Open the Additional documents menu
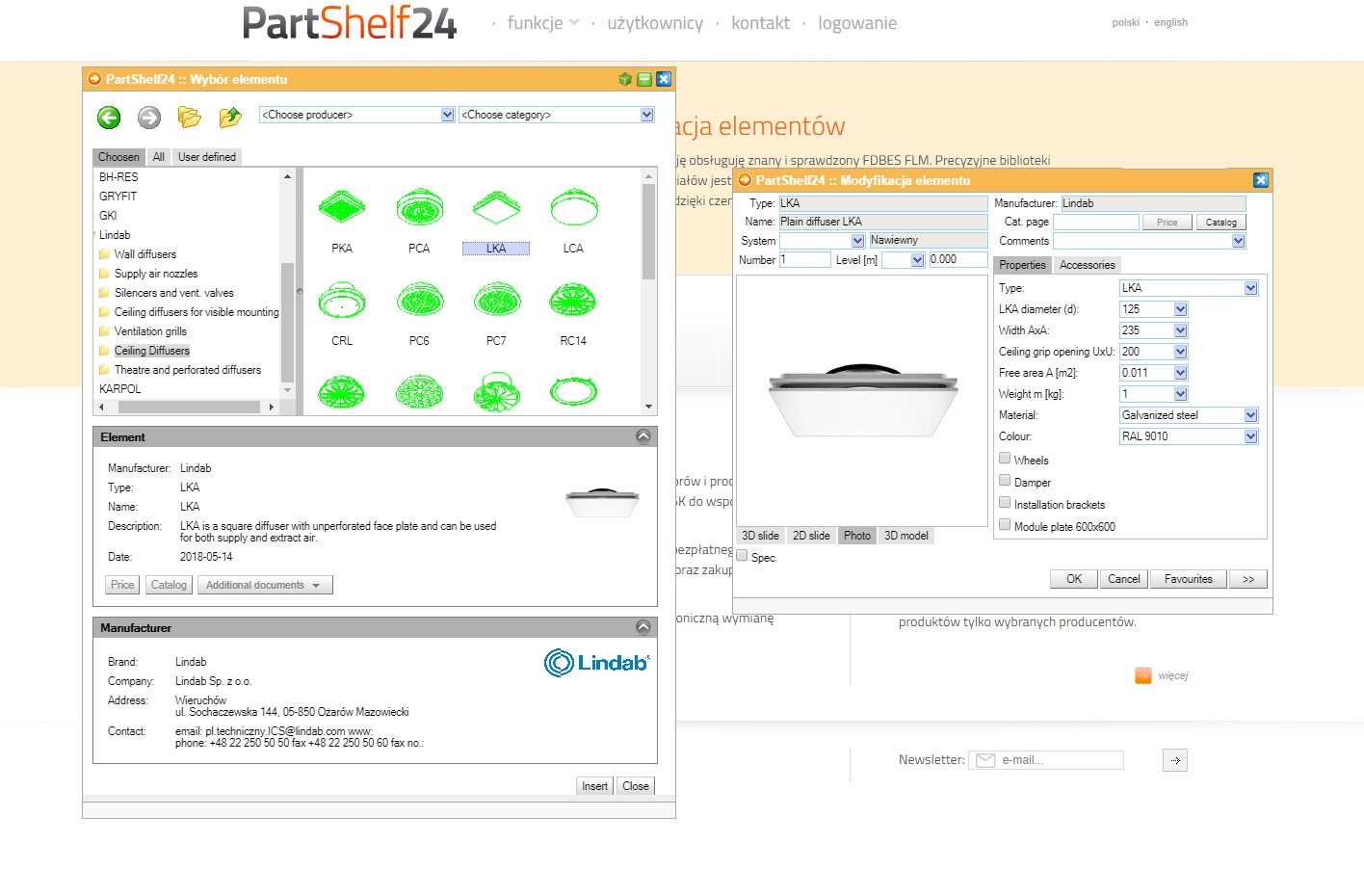This screenshot has width=1364, height=896. [264, 584]
